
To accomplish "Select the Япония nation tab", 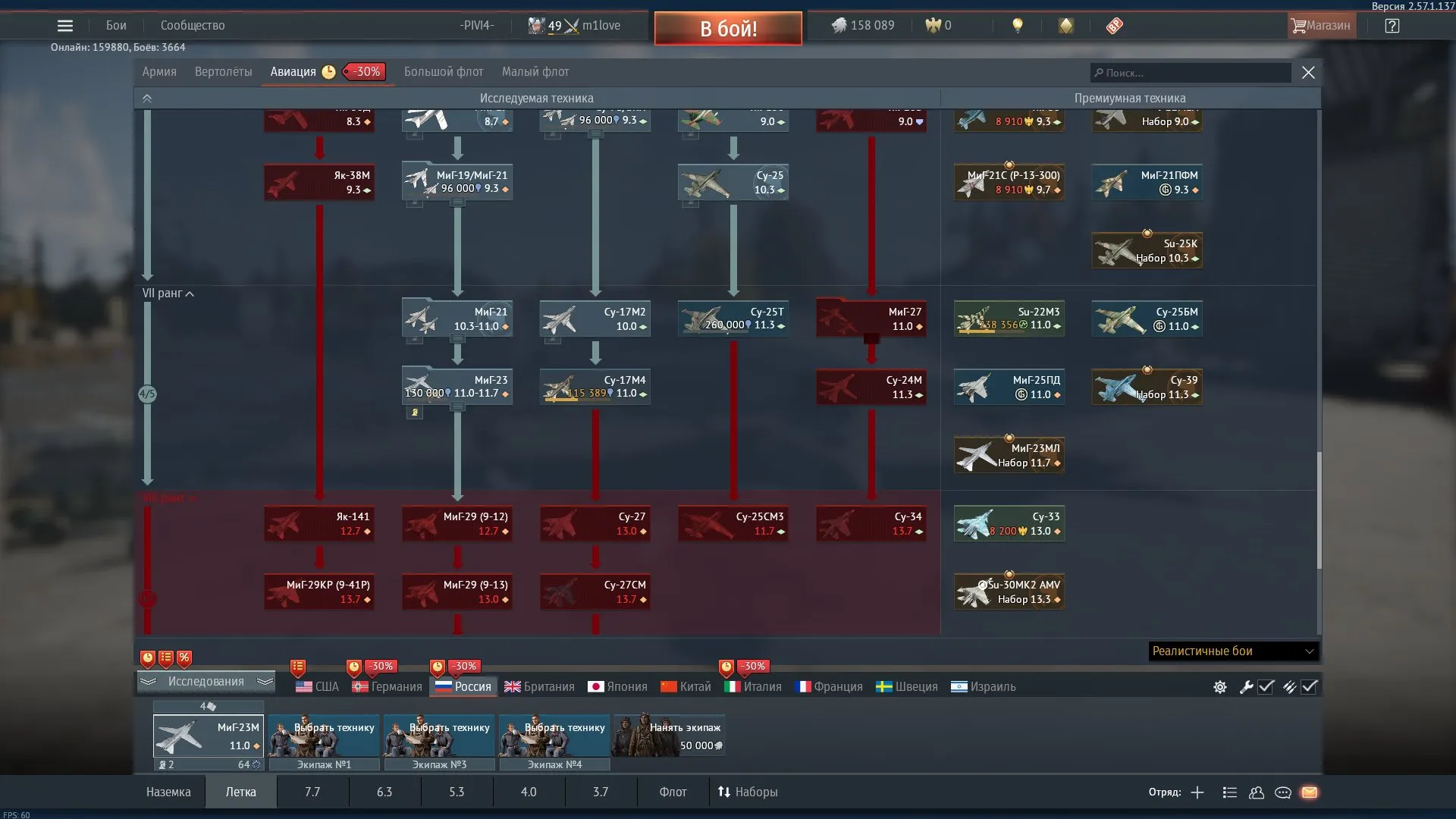I will pos(618,687).
